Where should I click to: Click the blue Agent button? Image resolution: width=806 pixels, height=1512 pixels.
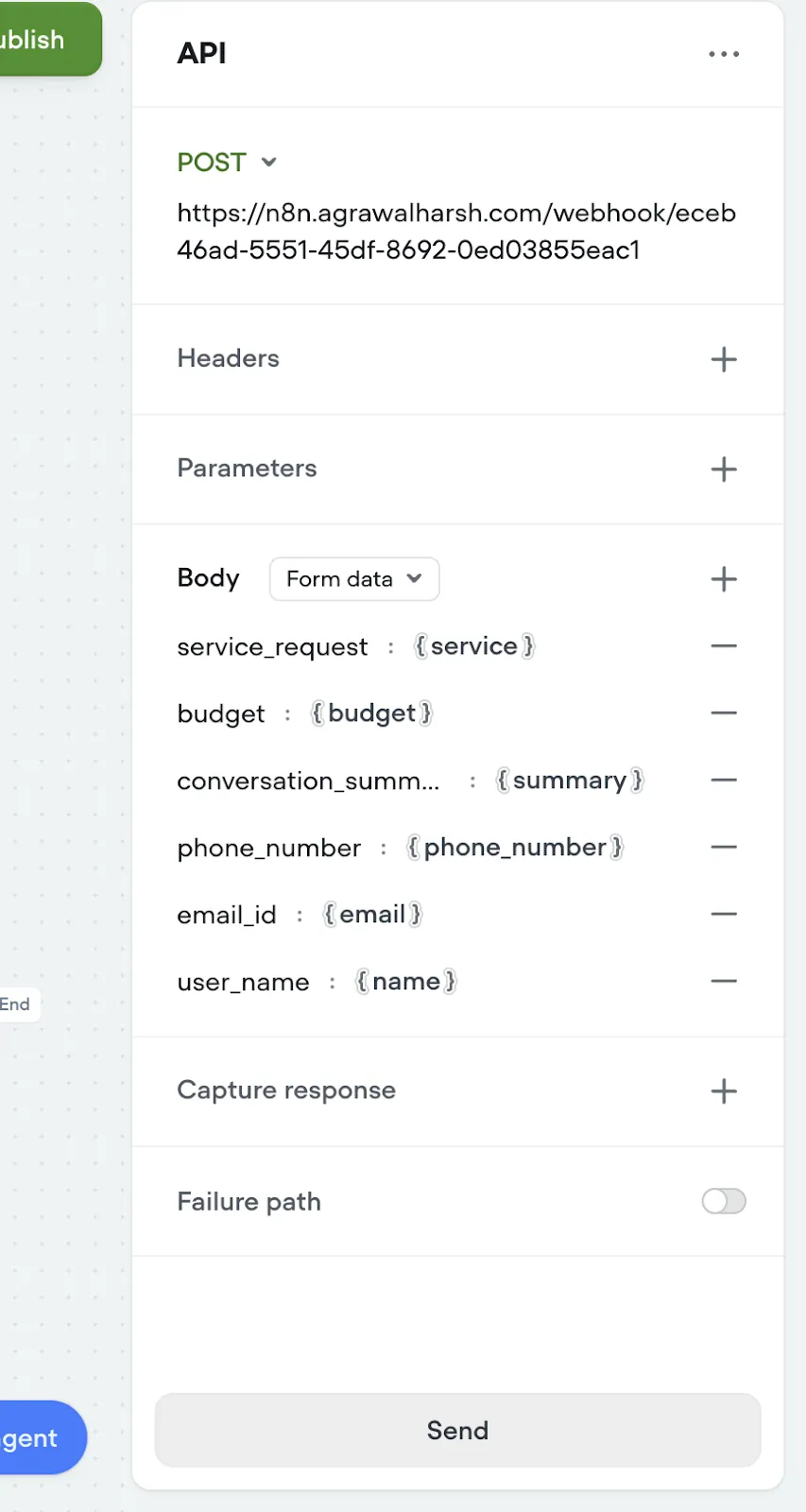(x=40, y=1437)
